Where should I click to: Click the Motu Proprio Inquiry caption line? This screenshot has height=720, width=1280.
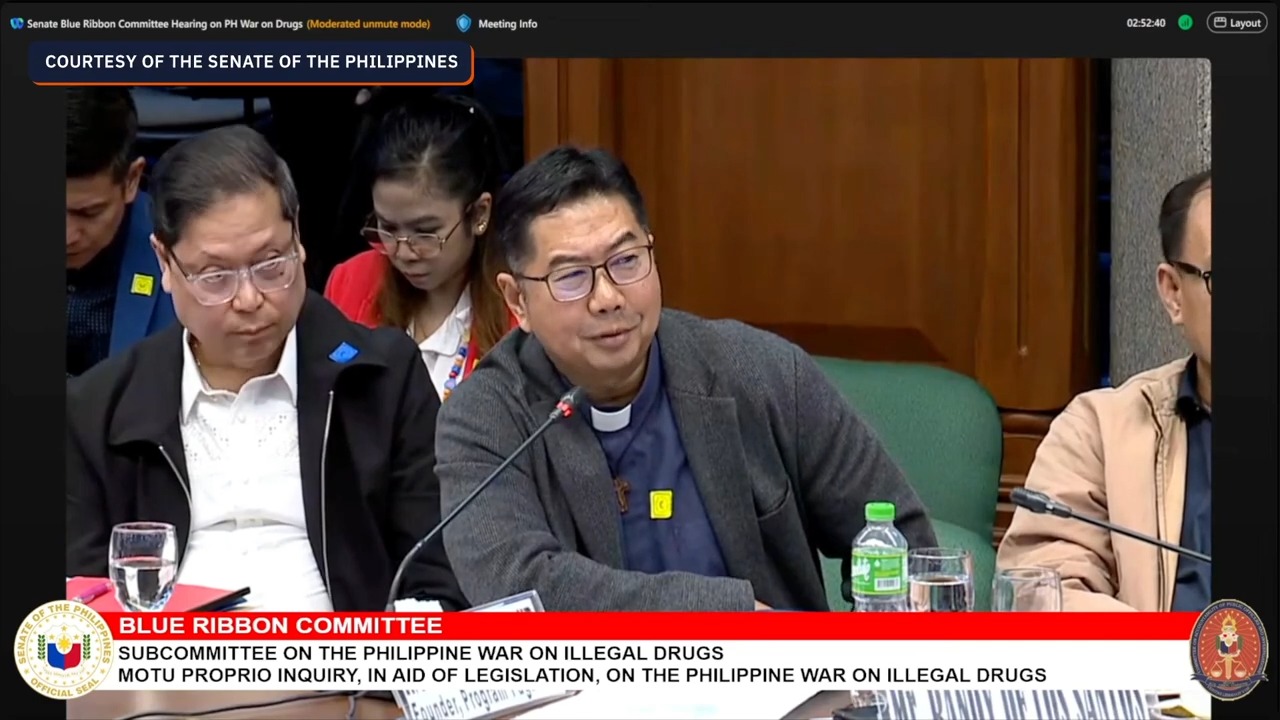[x=581, y=675]
